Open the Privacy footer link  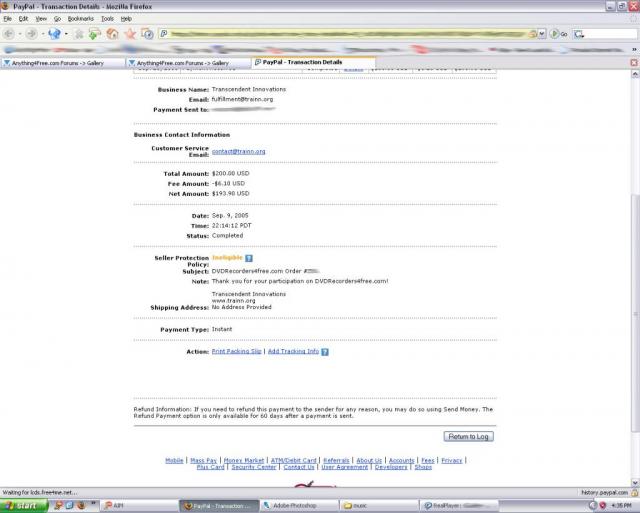451,461
